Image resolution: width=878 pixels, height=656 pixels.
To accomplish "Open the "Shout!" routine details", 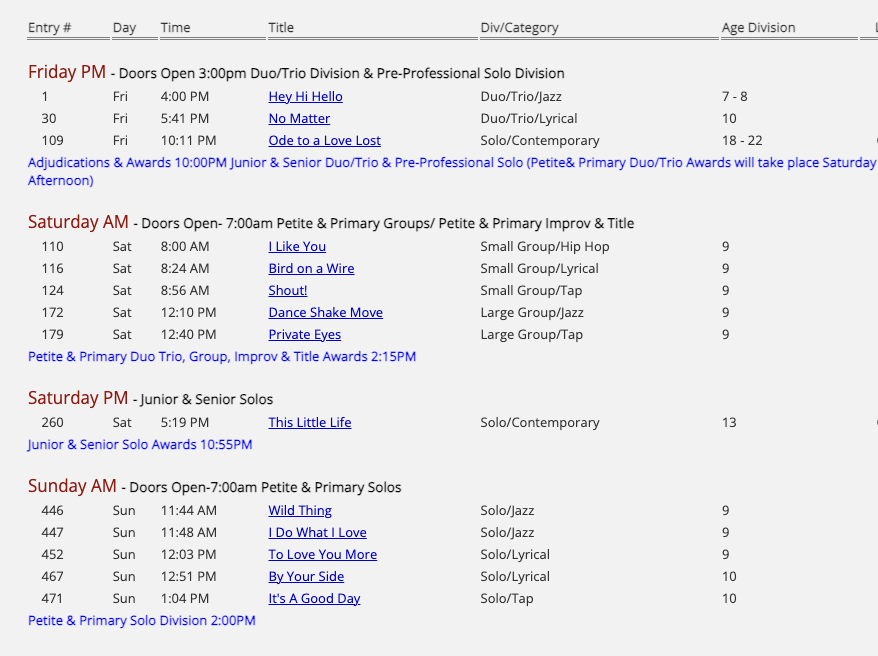I will coord(287,290).
